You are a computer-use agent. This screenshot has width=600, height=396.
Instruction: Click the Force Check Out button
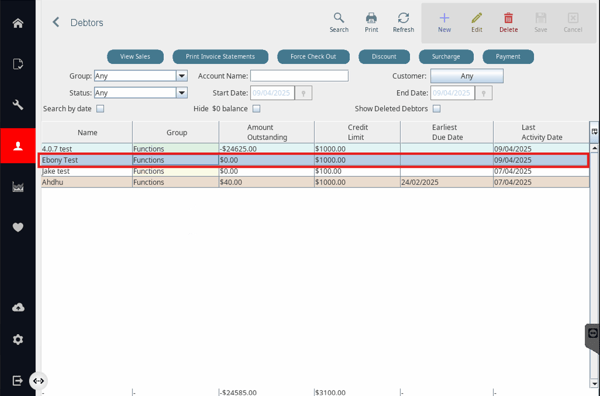click(x=313, y=57)
